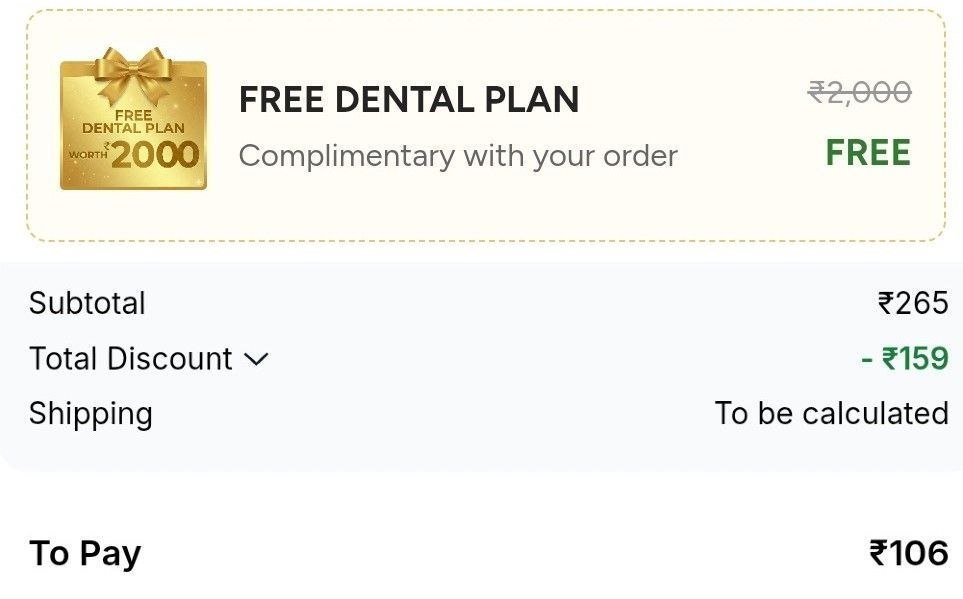
Task: Select the To Pay label
Action: tap(85, 552)
